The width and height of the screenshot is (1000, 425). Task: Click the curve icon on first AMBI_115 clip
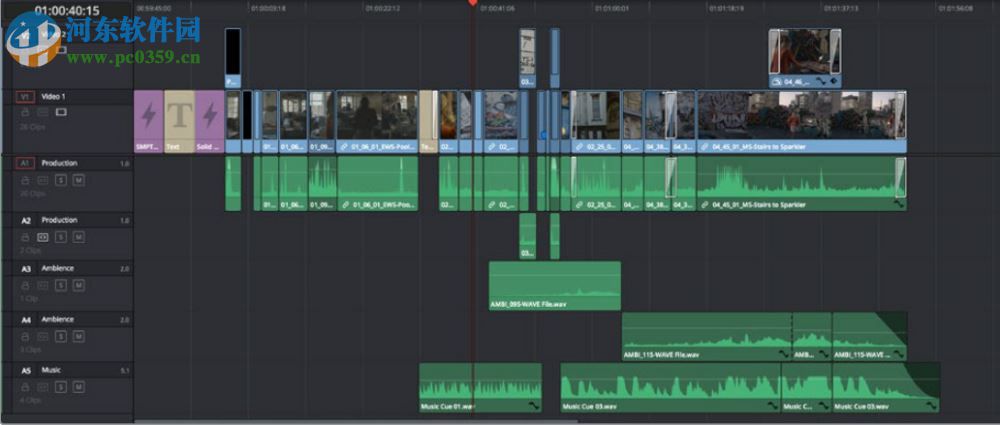point(785,354)
